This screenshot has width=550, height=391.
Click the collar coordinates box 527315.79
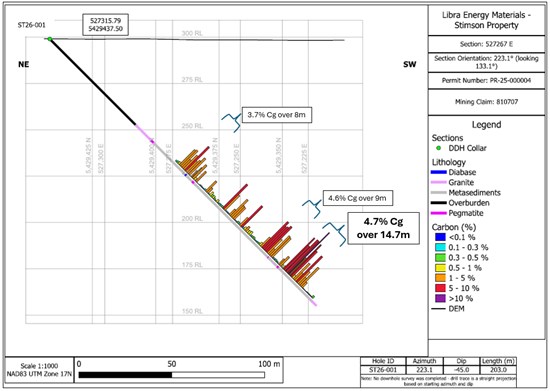106,25
